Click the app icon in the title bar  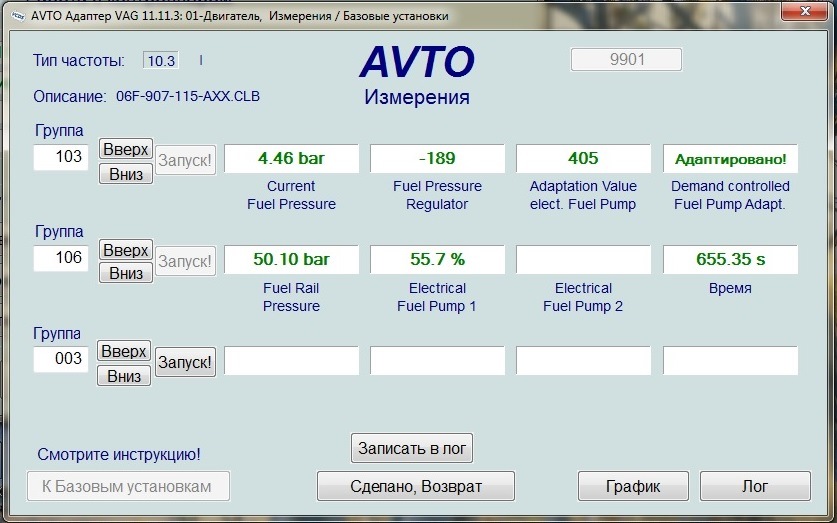pos(18,17)
